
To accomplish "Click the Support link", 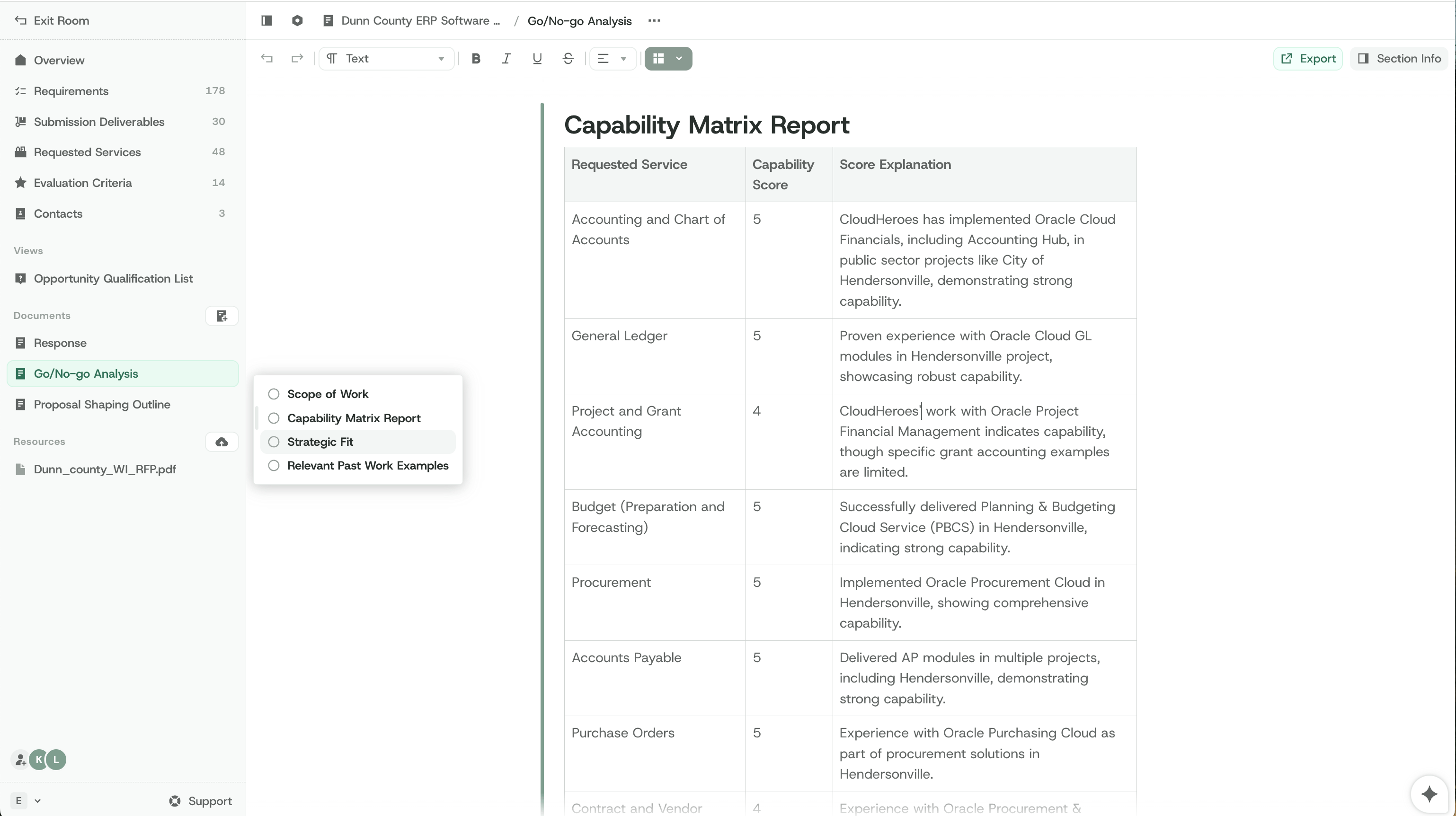I will pos(201,801).
